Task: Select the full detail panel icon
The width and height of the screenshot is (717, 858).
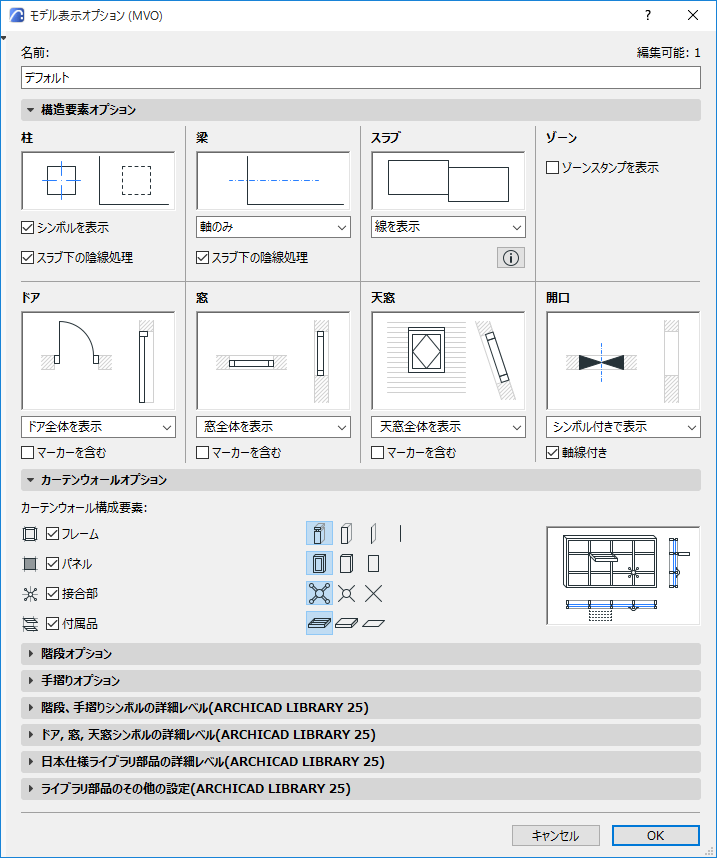Action: pos(319,564)
